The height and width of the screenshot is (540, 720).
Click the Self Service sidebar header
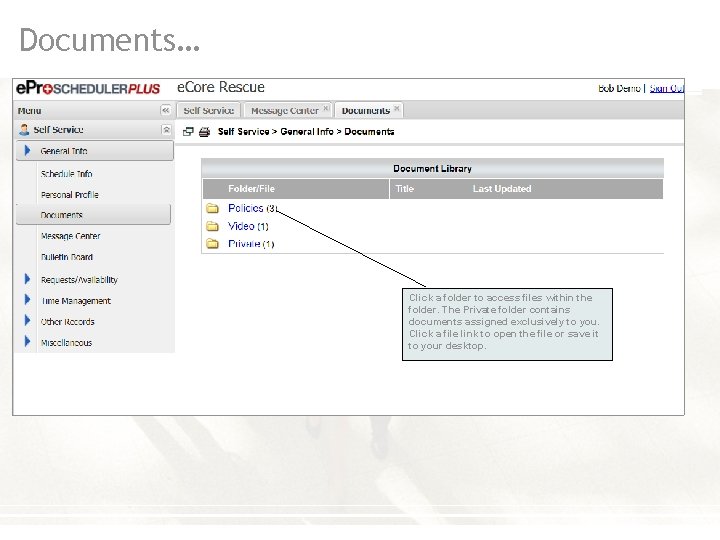coord(95,129)
